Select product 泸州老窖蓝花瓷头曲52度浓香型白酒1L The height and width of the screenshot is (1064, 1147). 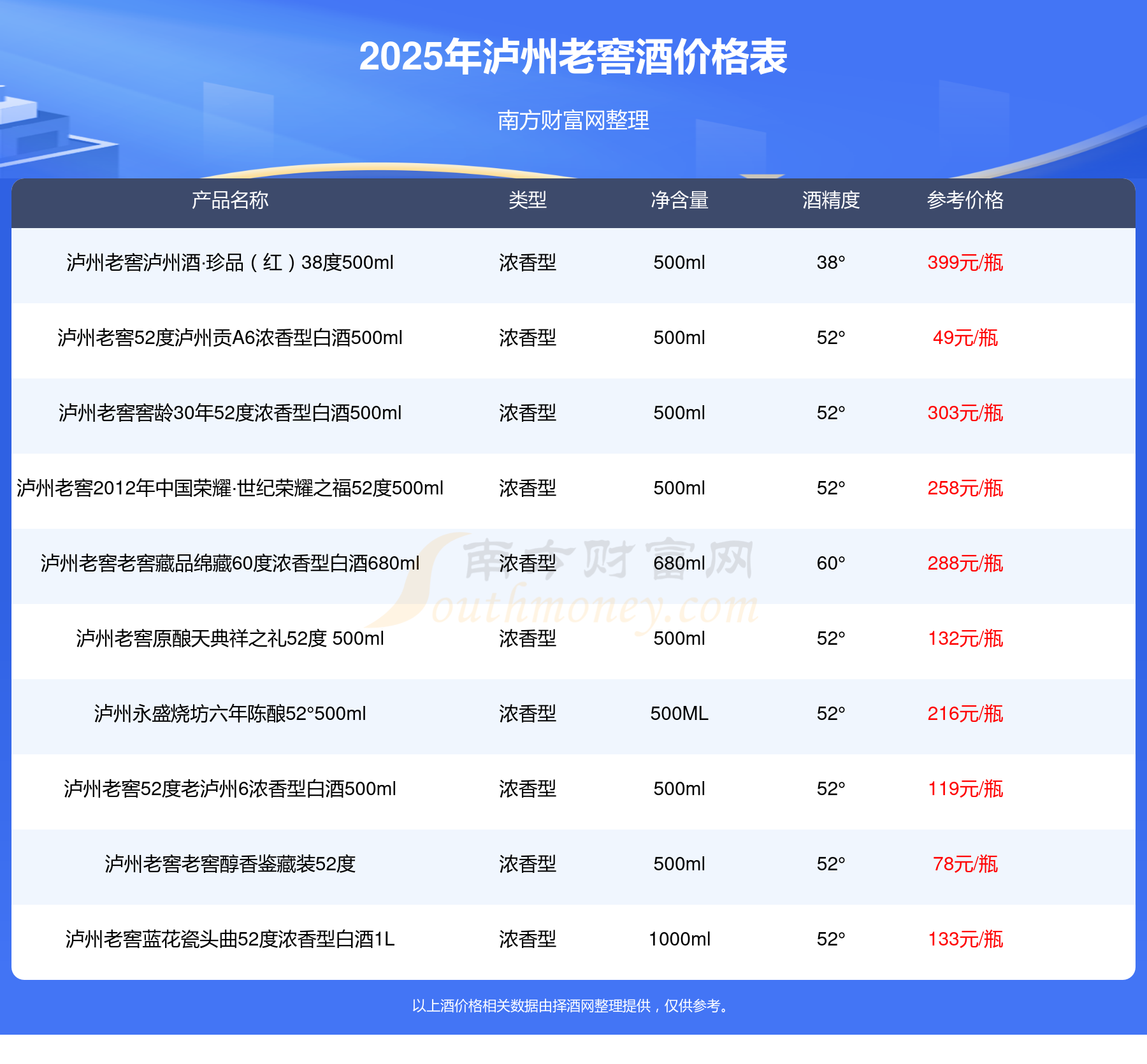(x=230, y=939)
